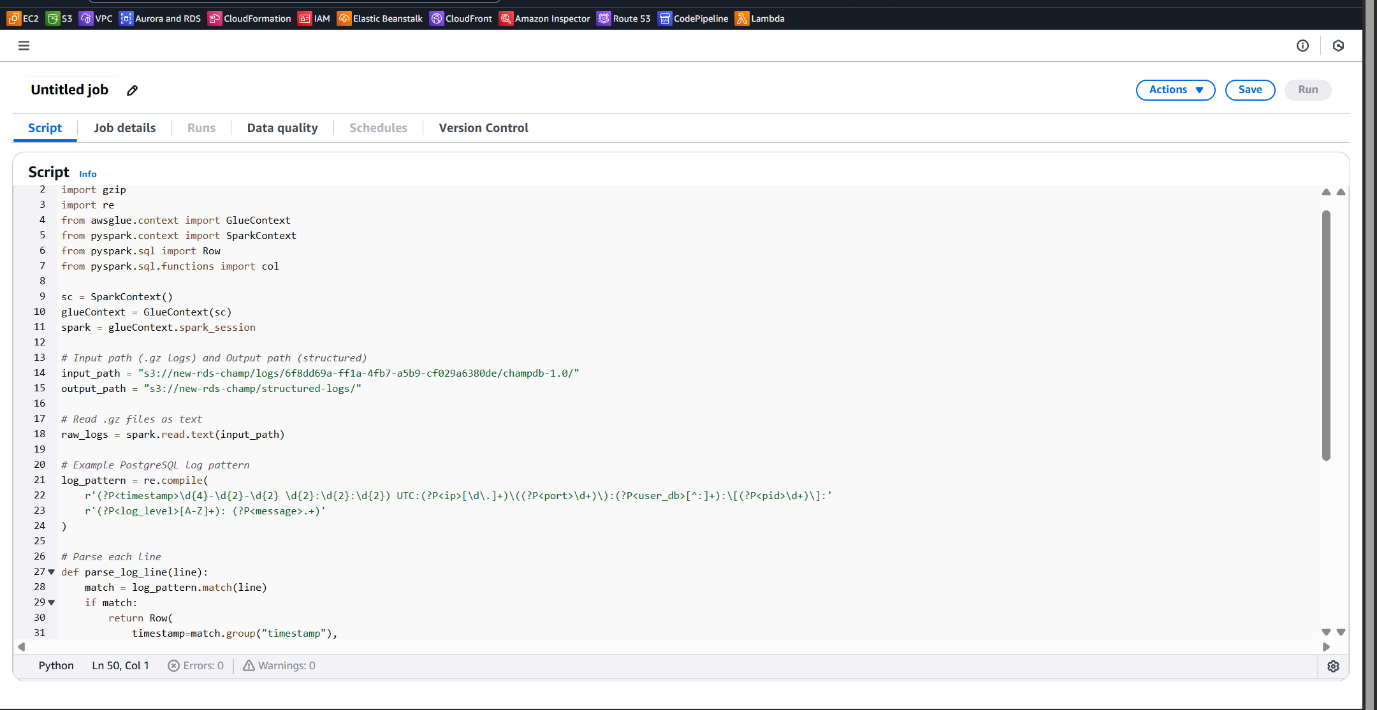The image size is (1377, 710).
Task: Open the CloudFront shortcut
Action: tap(462, 18)
